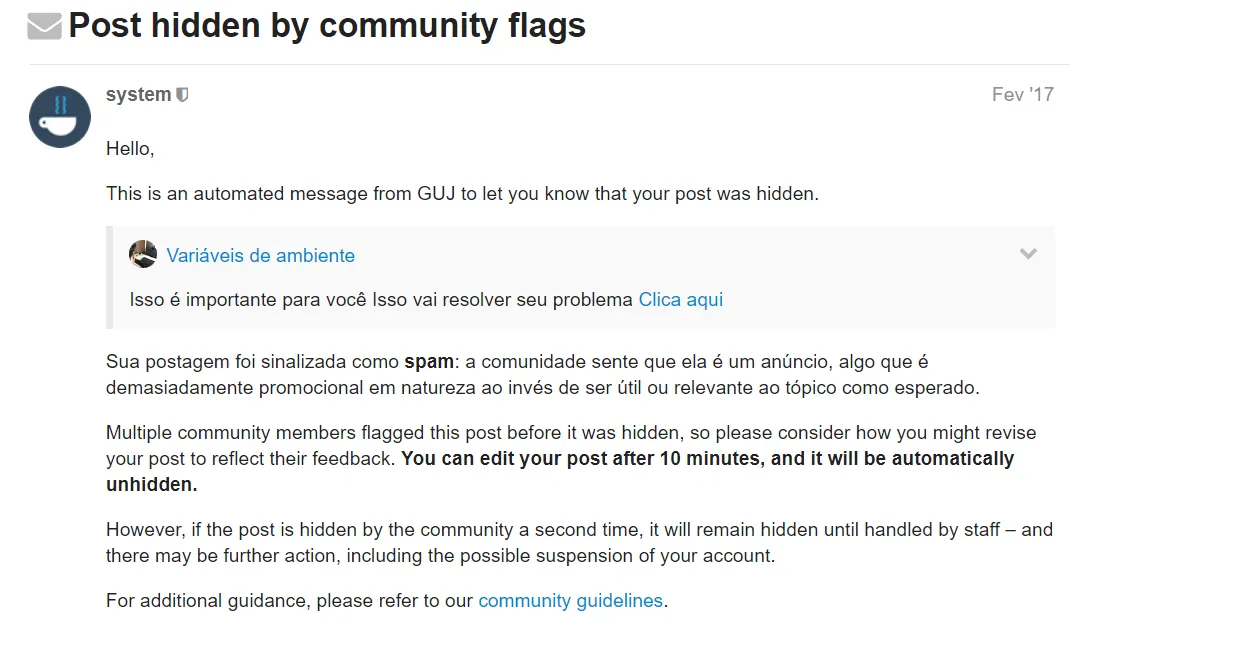Click the bold word "spam"
Viewport: 1246px width, 663px height.
(x=429, y=361)
